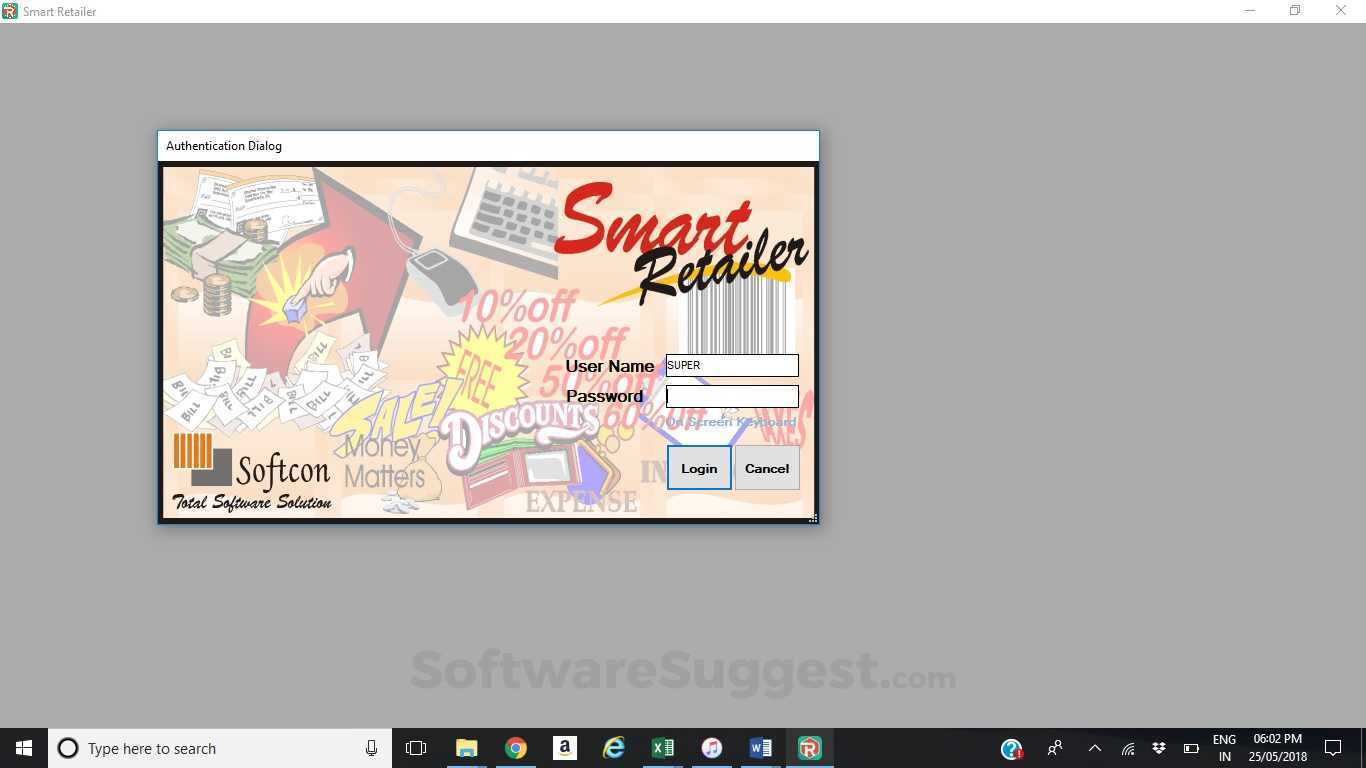Open the ENG IN language switcher
The height and width of the screenshot is (768, 1366).
1224,748
